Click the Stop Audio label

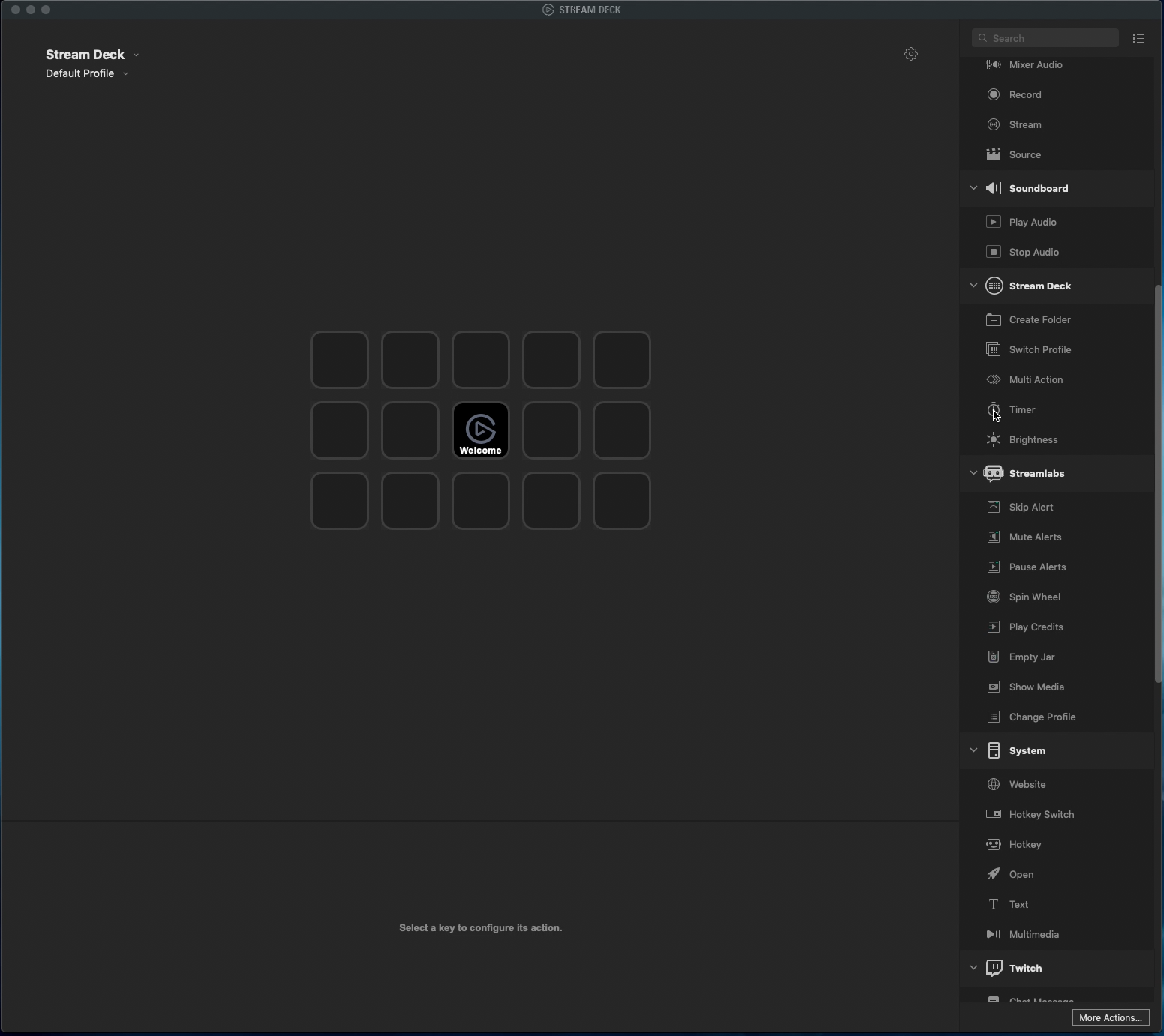(1034, 252)
